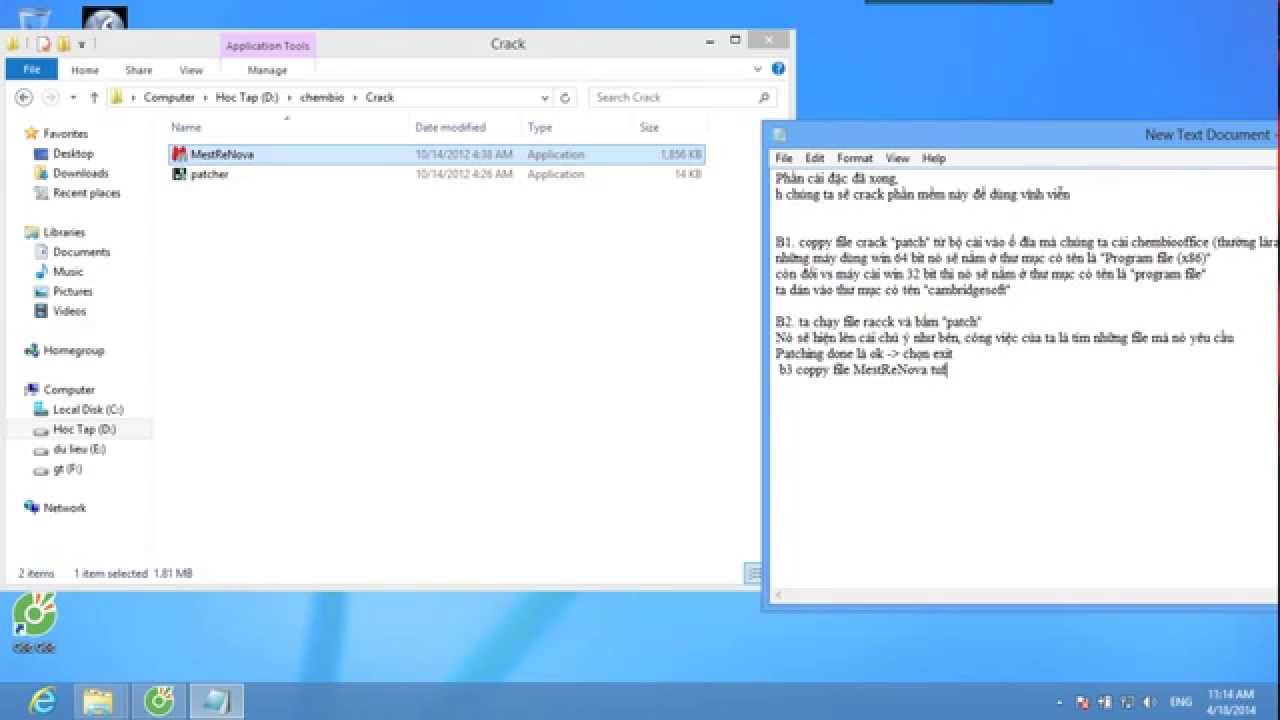Open Desktop in navigation pane
1280x720 pixels.
pos(73,153)
